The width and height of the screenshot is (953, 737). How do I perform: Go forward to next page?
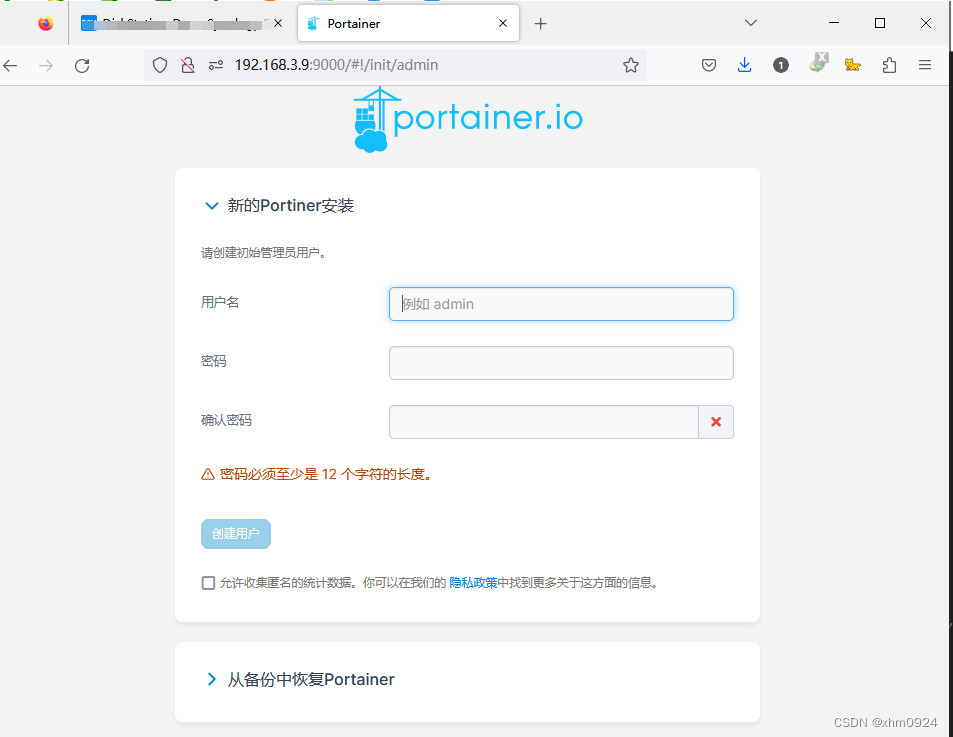click(x=46, y=66)
